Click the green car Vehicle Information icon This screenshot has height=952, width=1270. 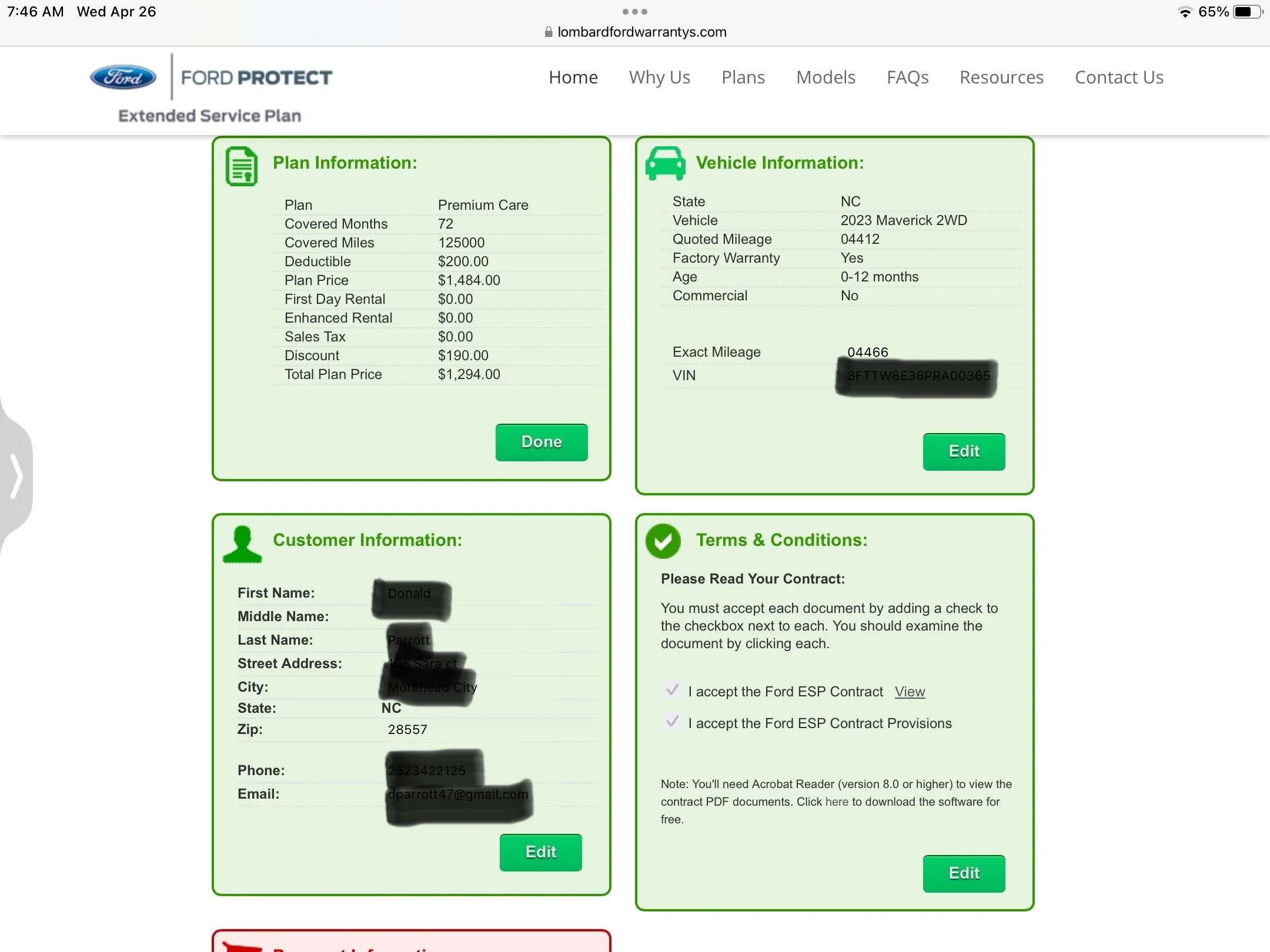pyautogui.click(x=665, y=163)
